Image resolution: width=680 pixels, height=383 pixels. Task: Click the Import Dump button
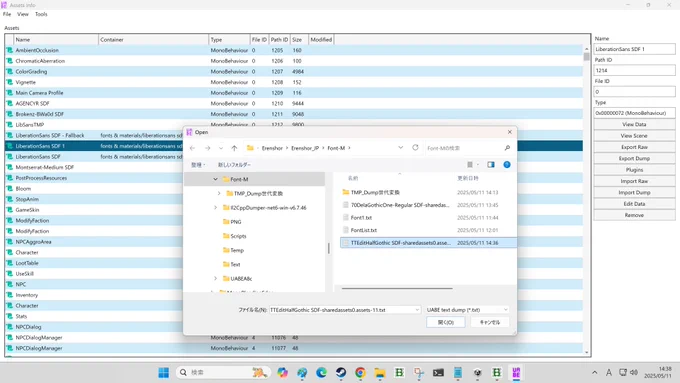pos(634,193)
